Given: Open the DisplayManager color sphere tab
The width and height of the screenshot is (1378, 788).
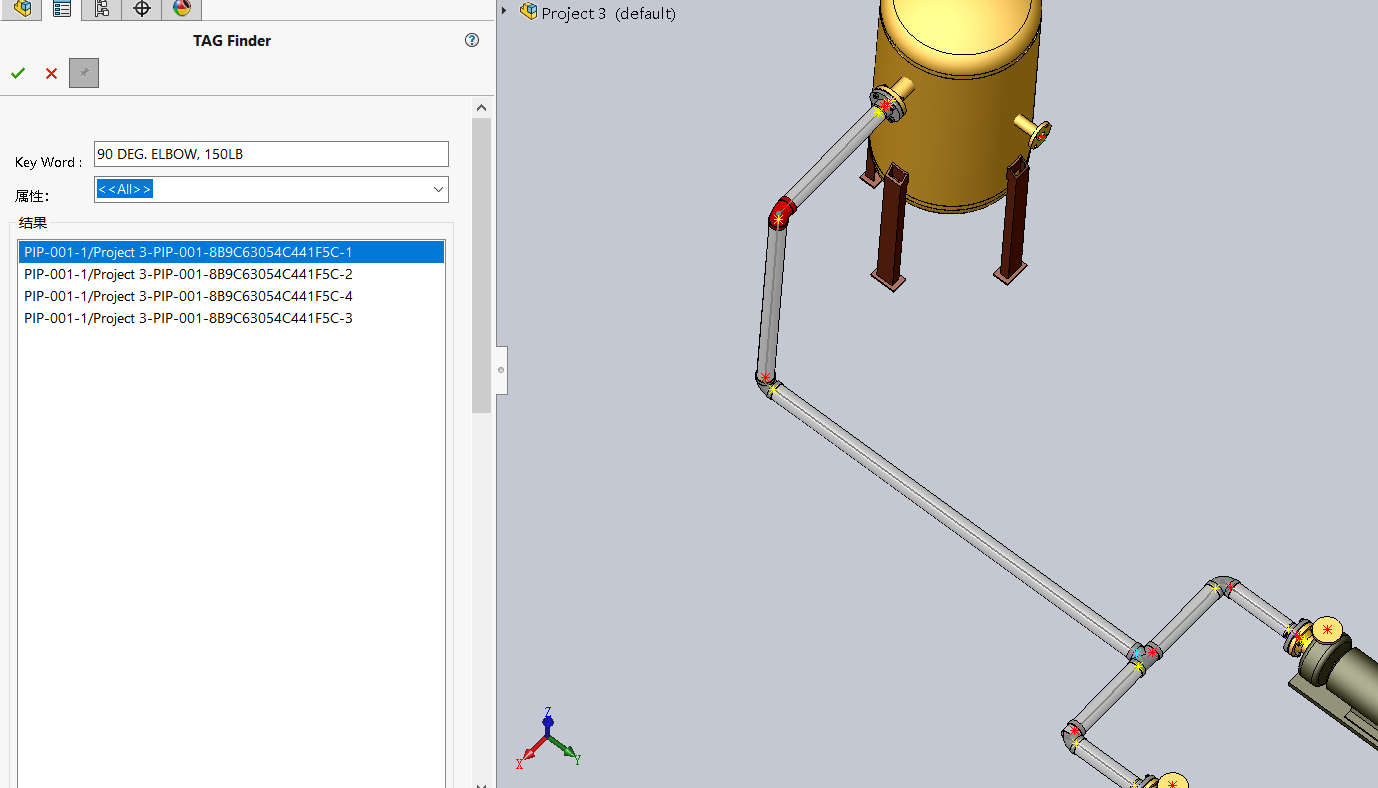Looking at the screenshot, I should (182, 9).
